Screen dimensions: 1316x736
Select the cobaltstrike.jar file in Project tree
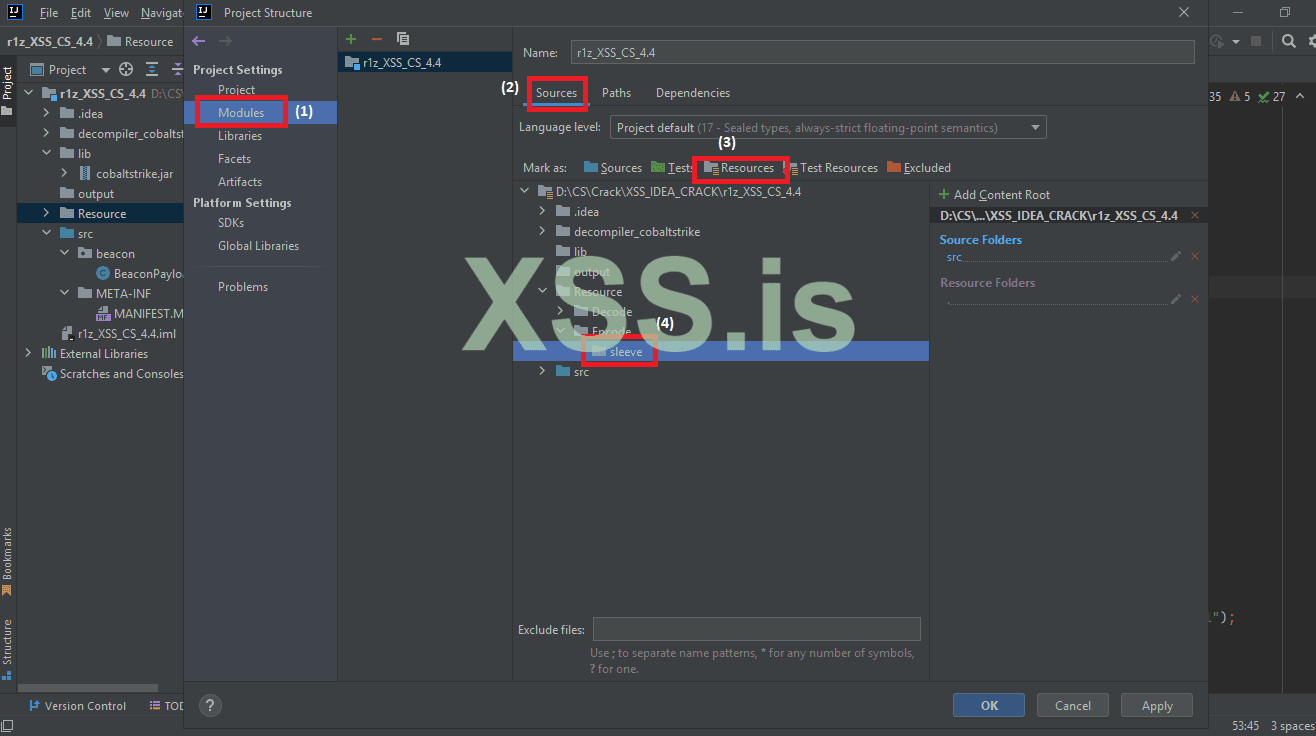point(134,174)
